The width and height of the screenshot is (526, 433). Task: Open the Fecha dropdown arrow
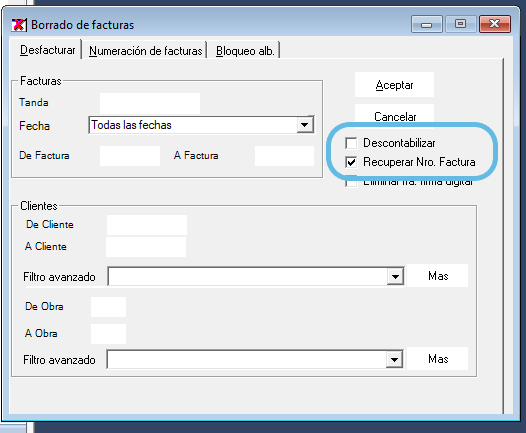click(x=305, y=125)
